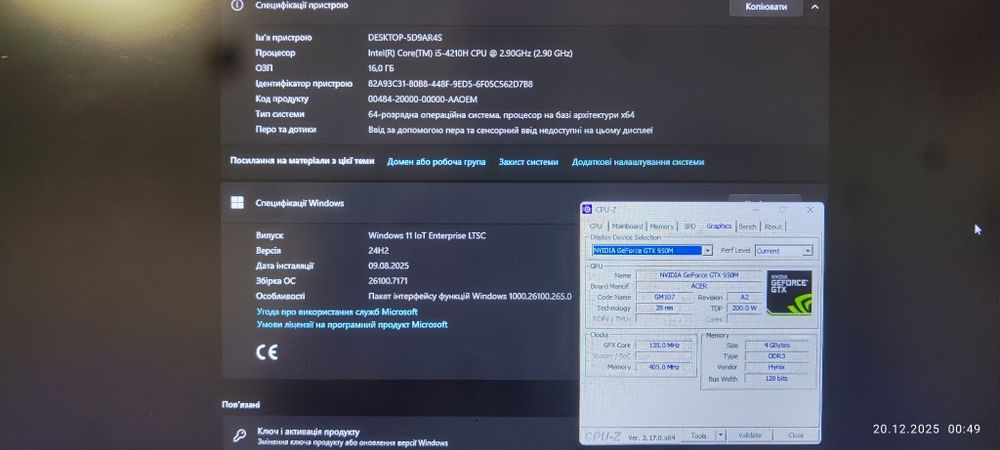Click the install date 09.08.2025
Viewport: 1000px width, 450px height.
(388, 266)
